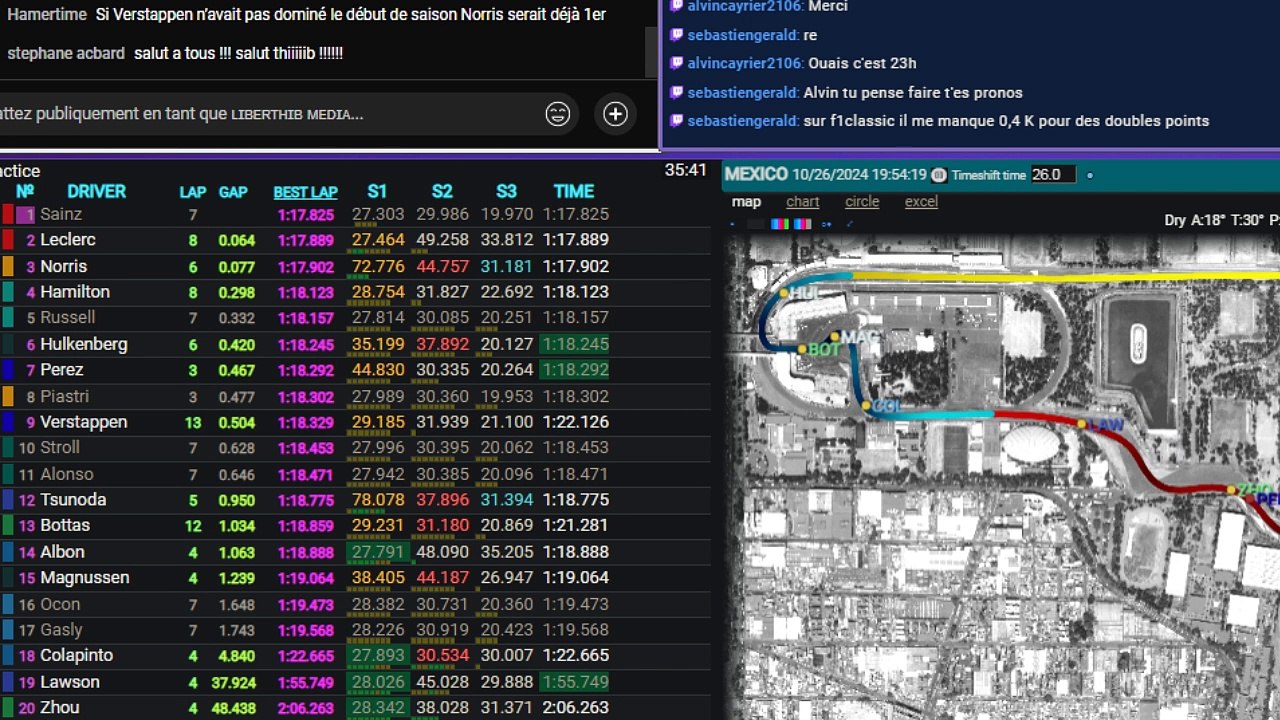Click the expand arrows icon under the circle tab
1280x720 pixels.
point(850,224)
